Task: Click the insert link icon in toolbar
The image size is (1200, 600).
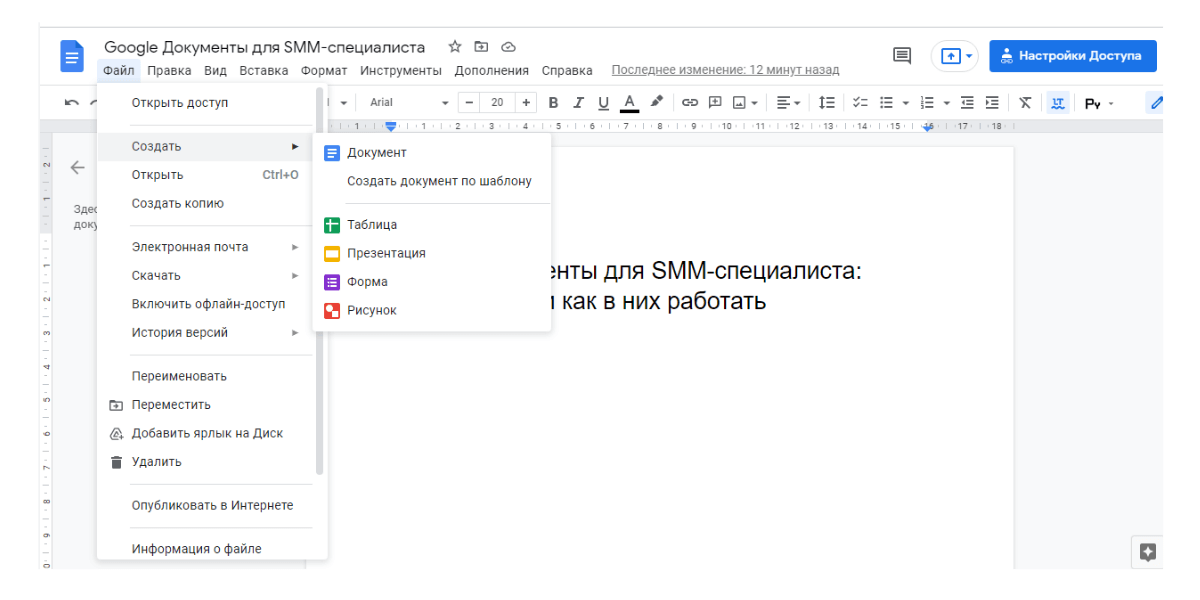Action: coord(690,102)
